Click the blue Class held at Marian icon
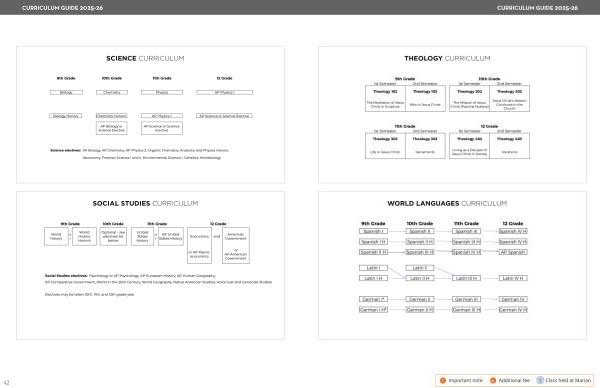The width and height of the screenshot is (600, 388). 540,380
